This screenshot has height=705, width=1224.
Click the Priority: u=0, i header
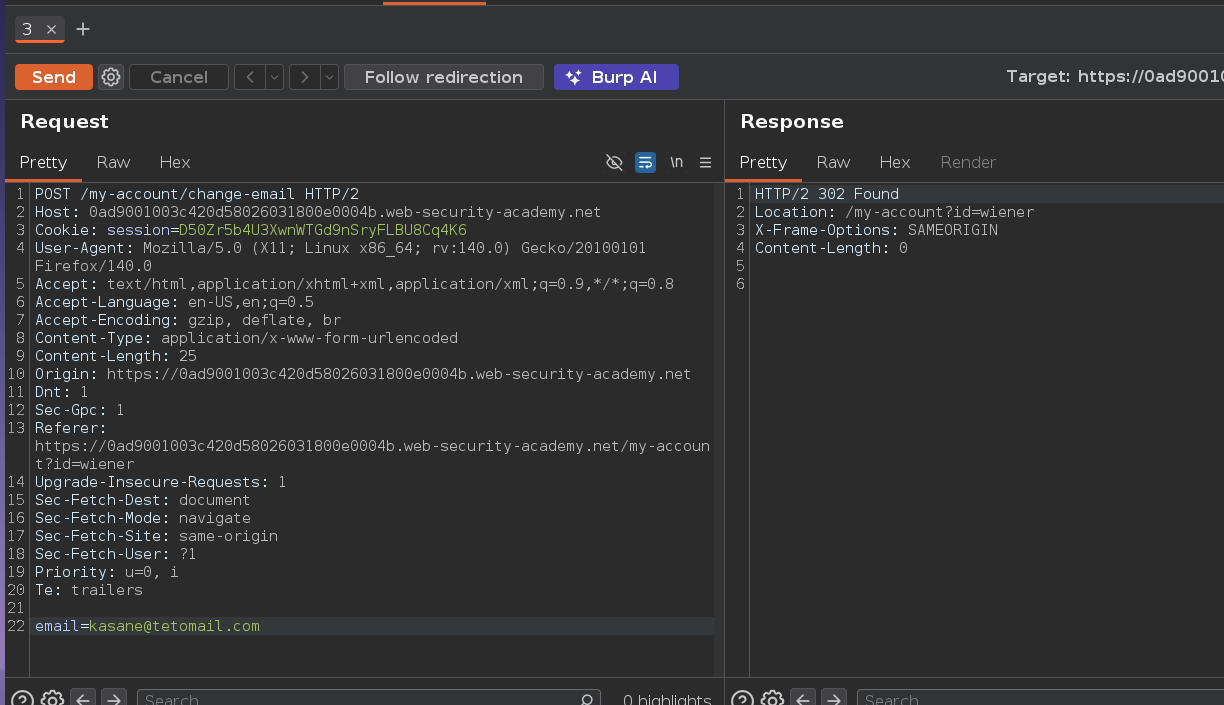(107, 572)
